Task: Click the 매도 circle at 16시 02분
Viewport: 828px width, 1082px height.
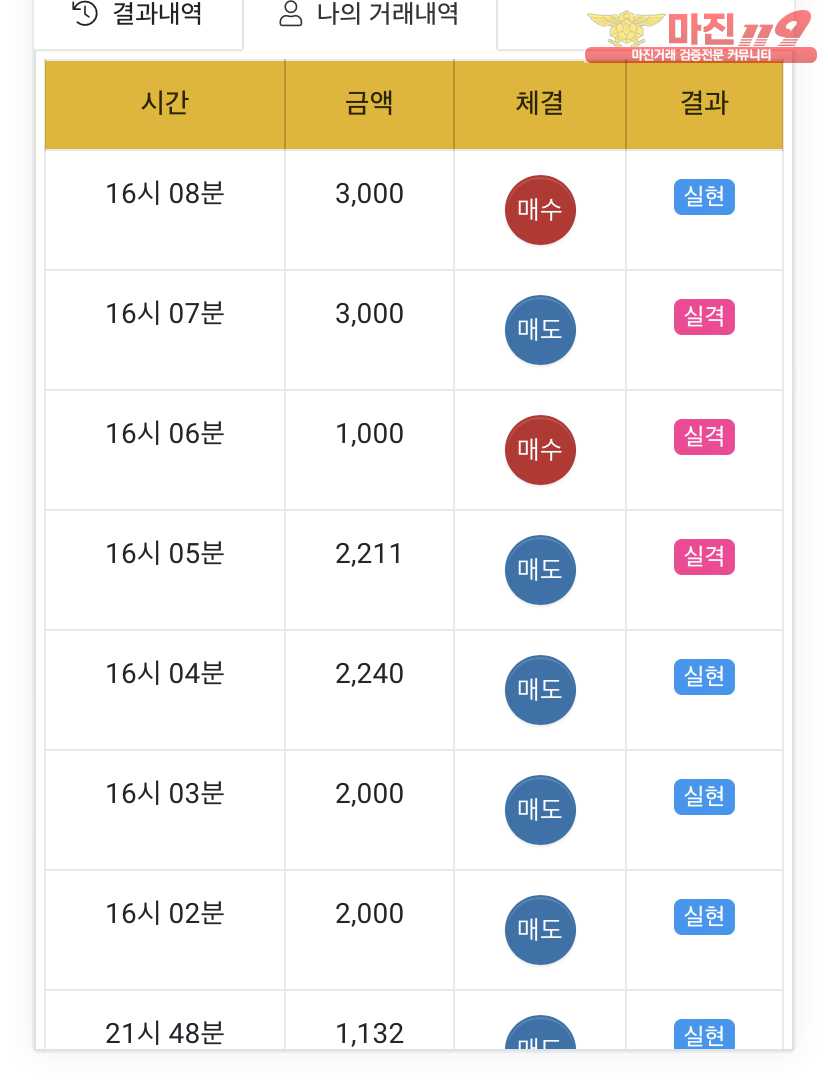Action: click(540, 930)
